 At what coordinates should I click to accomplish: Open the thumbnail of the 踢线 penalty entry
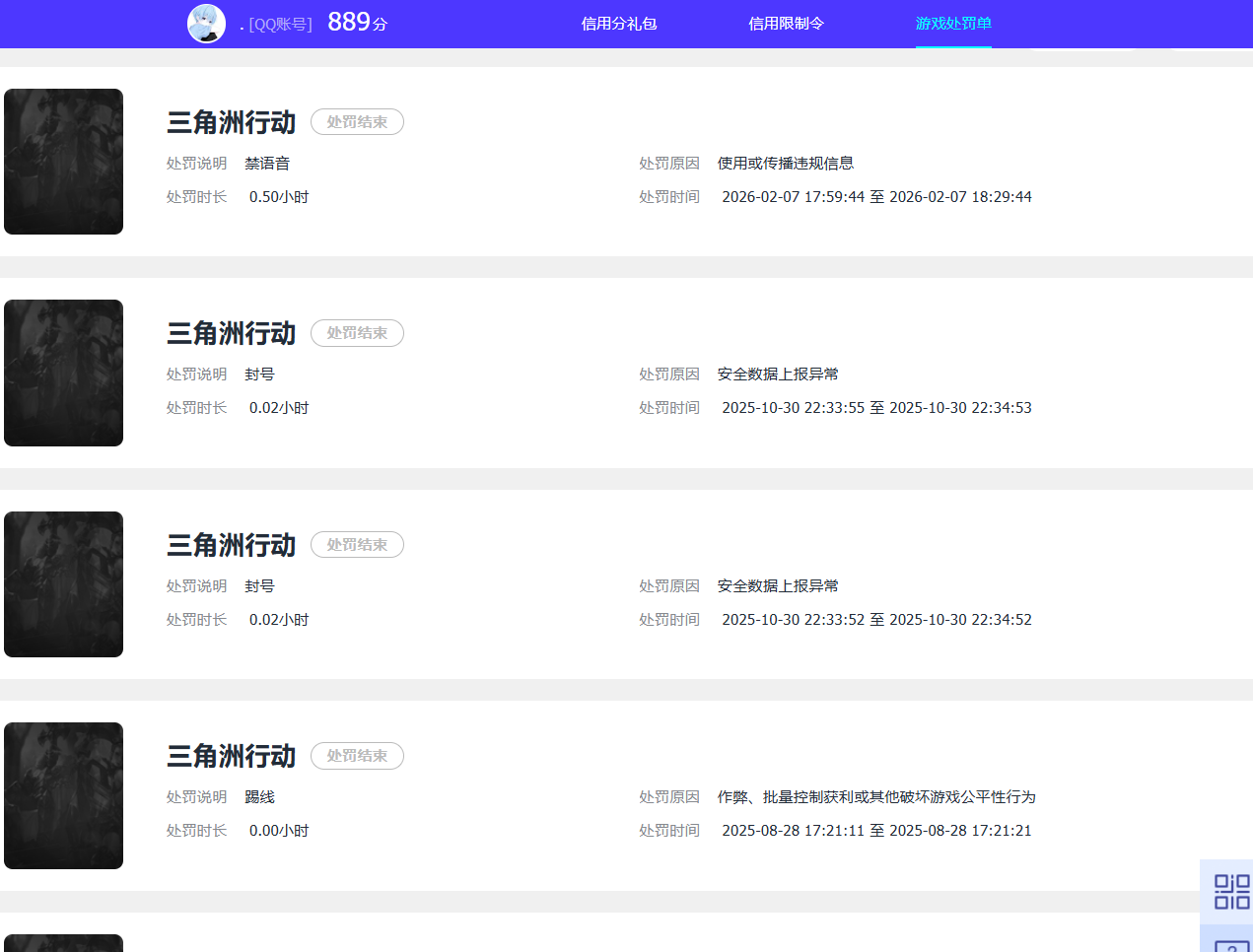pyautogui.click(x=63, y=795)
